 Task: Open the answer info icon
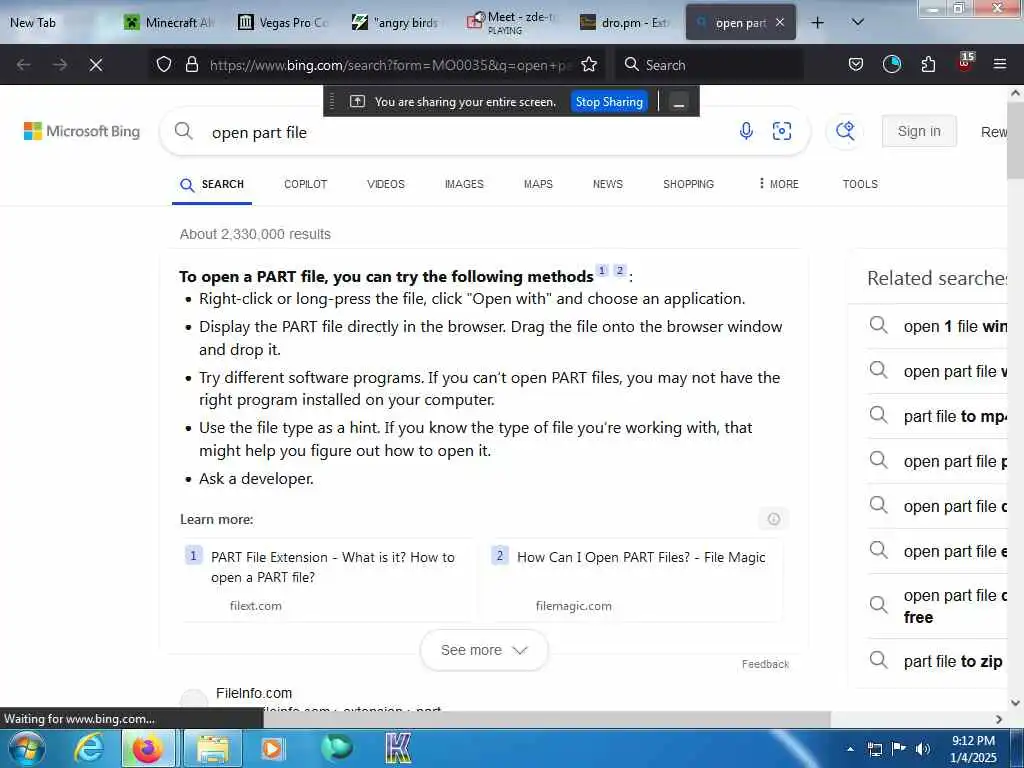[773, 519]
